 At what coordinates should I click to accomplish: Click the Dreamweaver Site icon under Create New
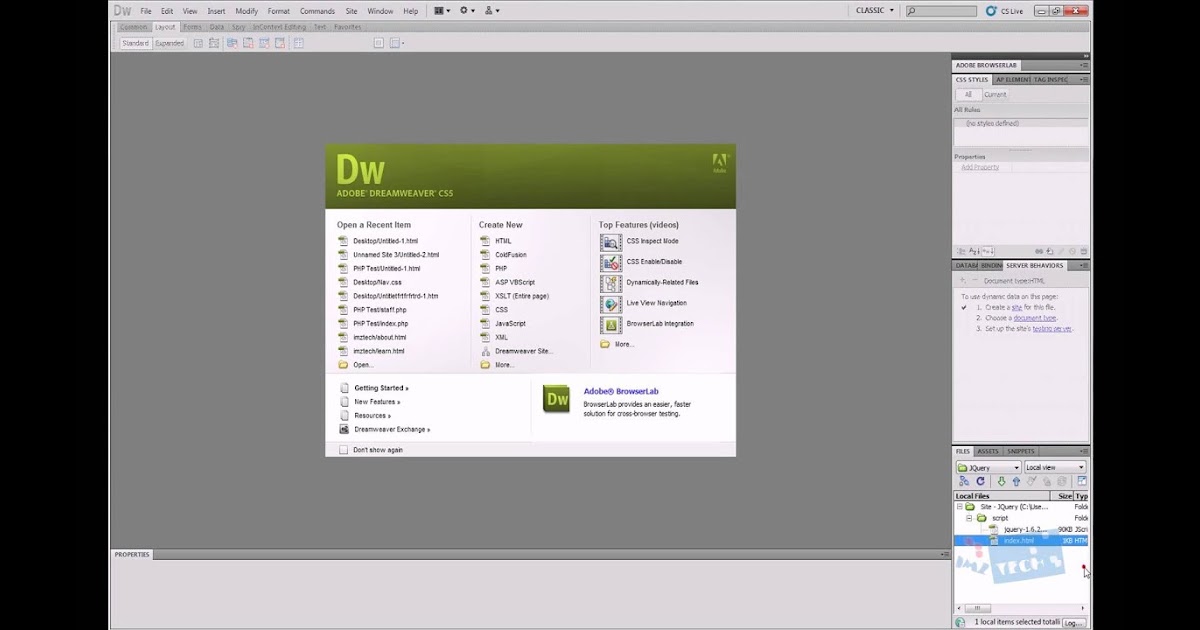pyautogui.click(x=485, y=351)
